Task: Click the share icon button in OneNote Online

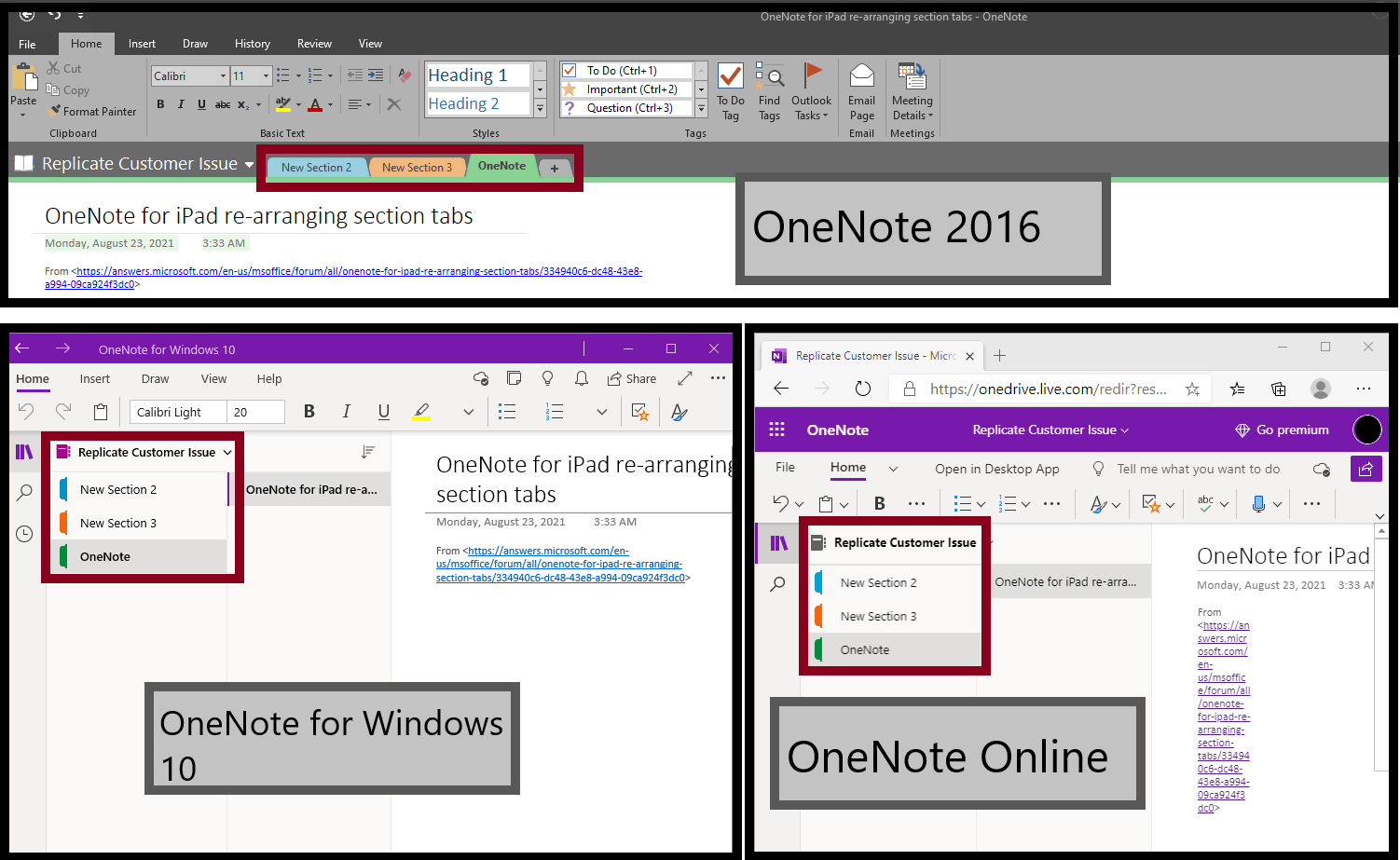Action: click(1366, 469)
